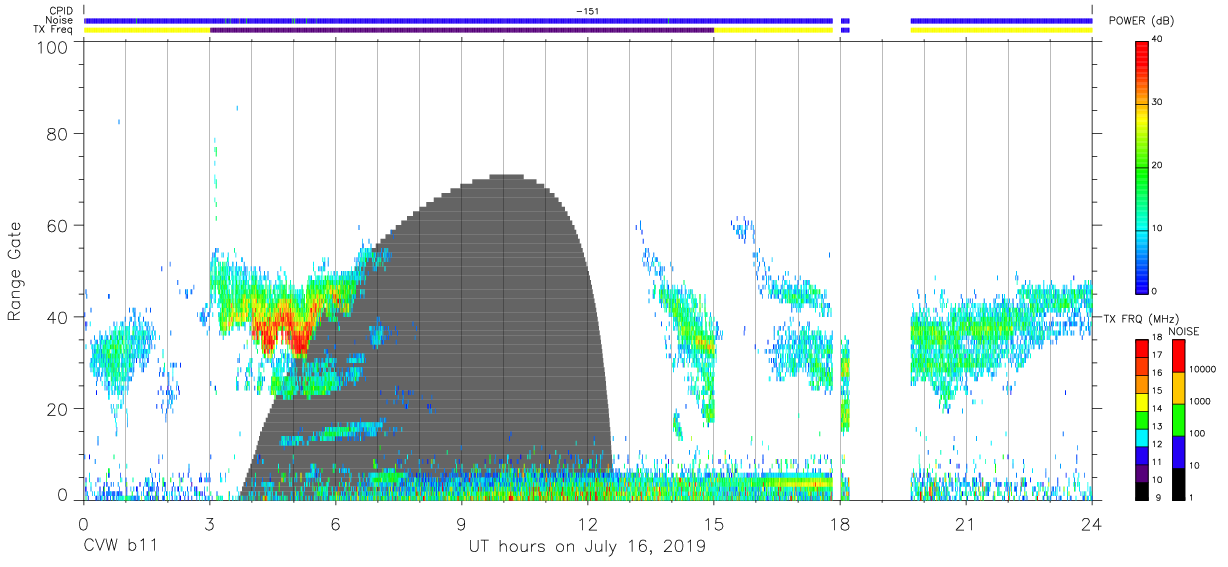
Task: Select the black bottom segment of noise legend
Action: tap(1177, 483)
